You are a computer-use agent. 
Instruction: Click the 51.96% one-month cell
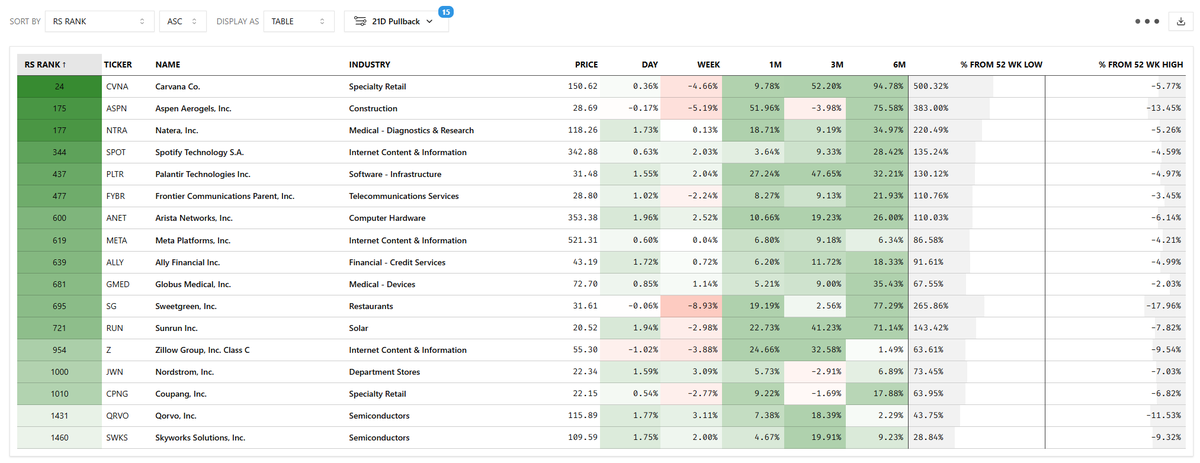click(x=753, y=108)
